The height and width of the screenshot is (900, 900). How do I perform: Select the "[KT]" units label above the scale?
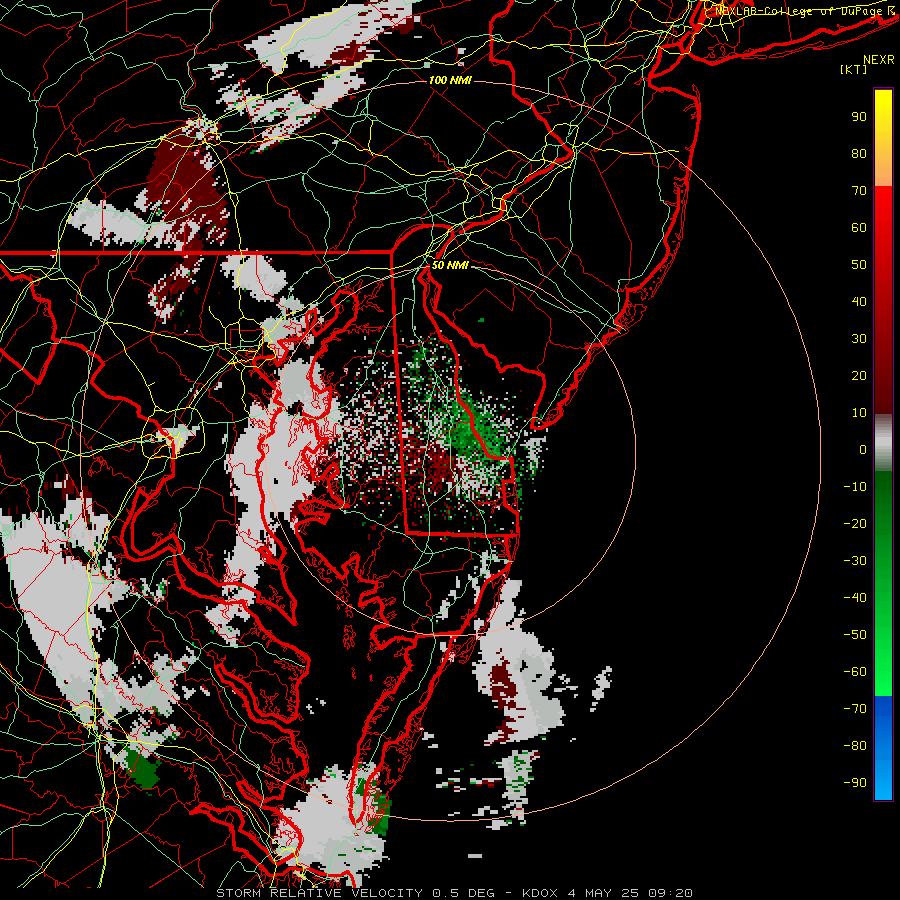coord(854,69)
